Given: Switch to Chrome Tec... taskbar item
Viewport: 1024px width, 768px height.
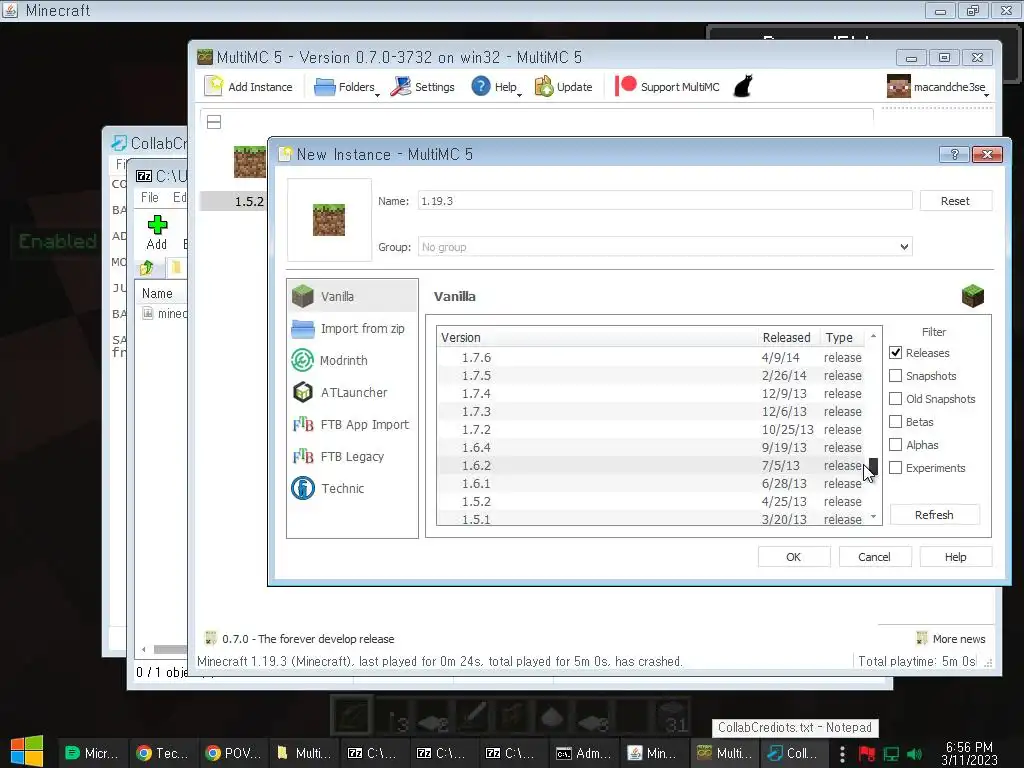Looking at the screenshot, I should (x=161, y=753).
